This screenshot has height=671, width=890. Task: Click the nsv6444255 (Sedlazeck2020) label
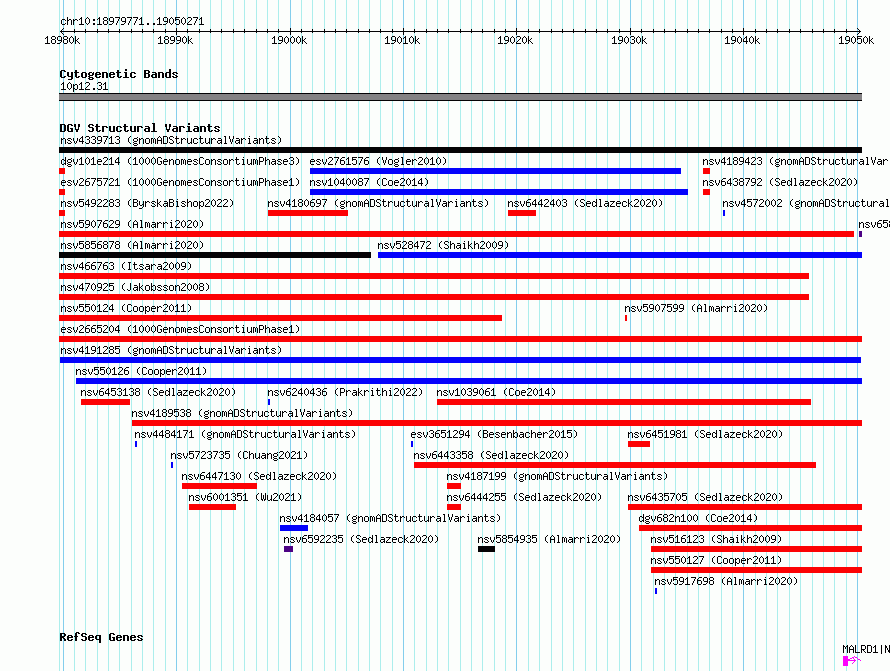coord(524,497)
